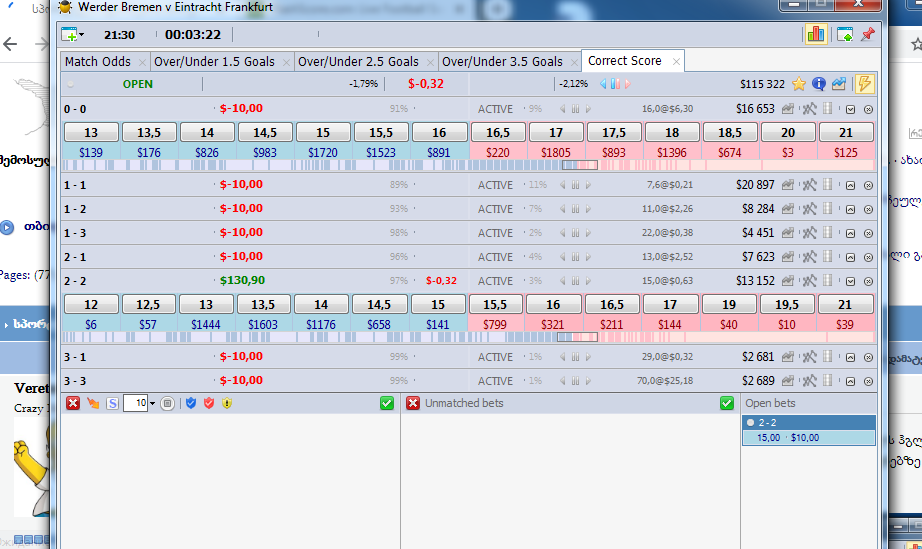922x549 pixels.
Task: Toggle the green checkmark in Unmatched bets panel
Action: point(727,403)
